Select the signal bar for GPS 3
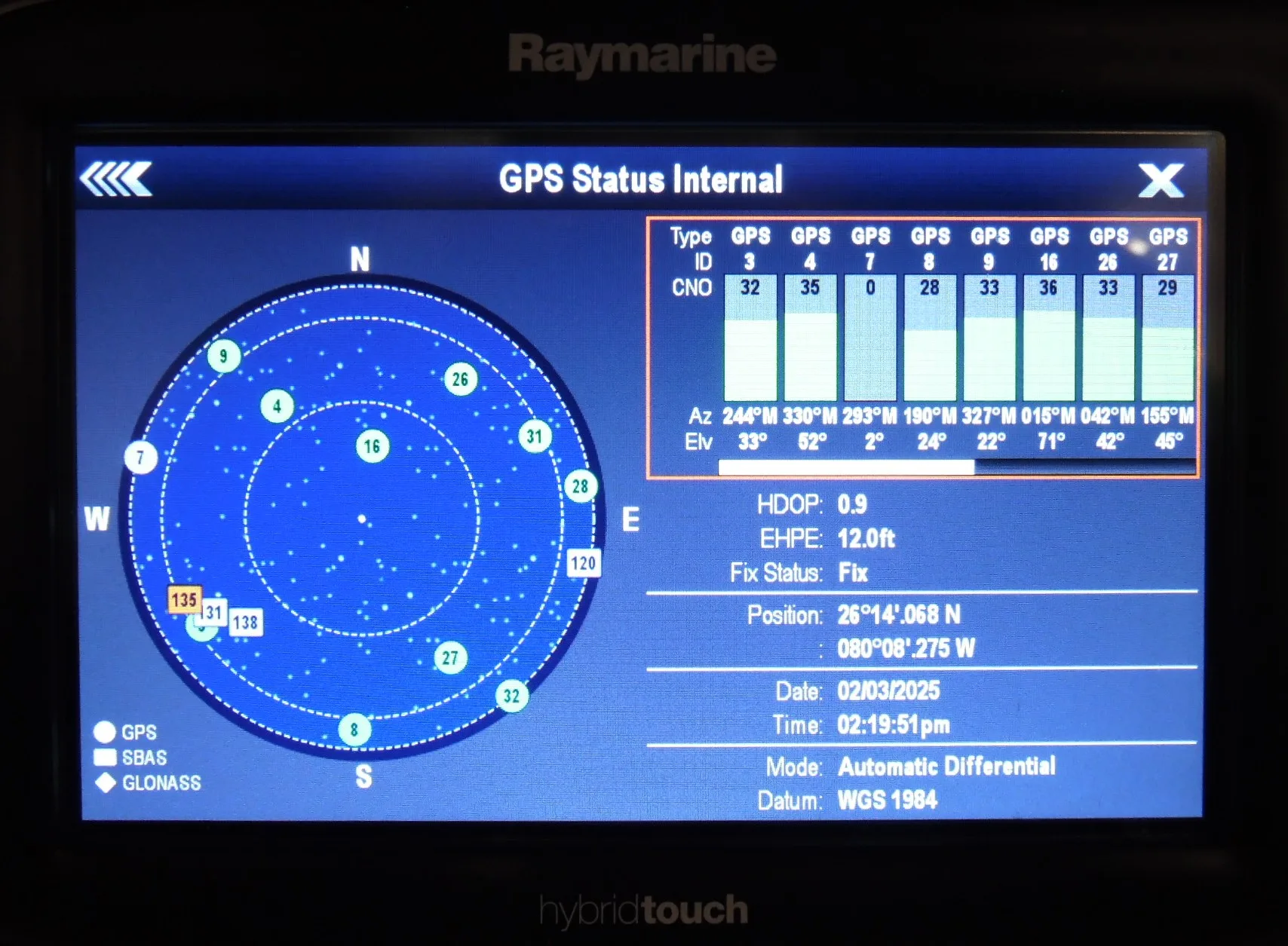The height and width of the screenshot is (946, 1288). 750,338
